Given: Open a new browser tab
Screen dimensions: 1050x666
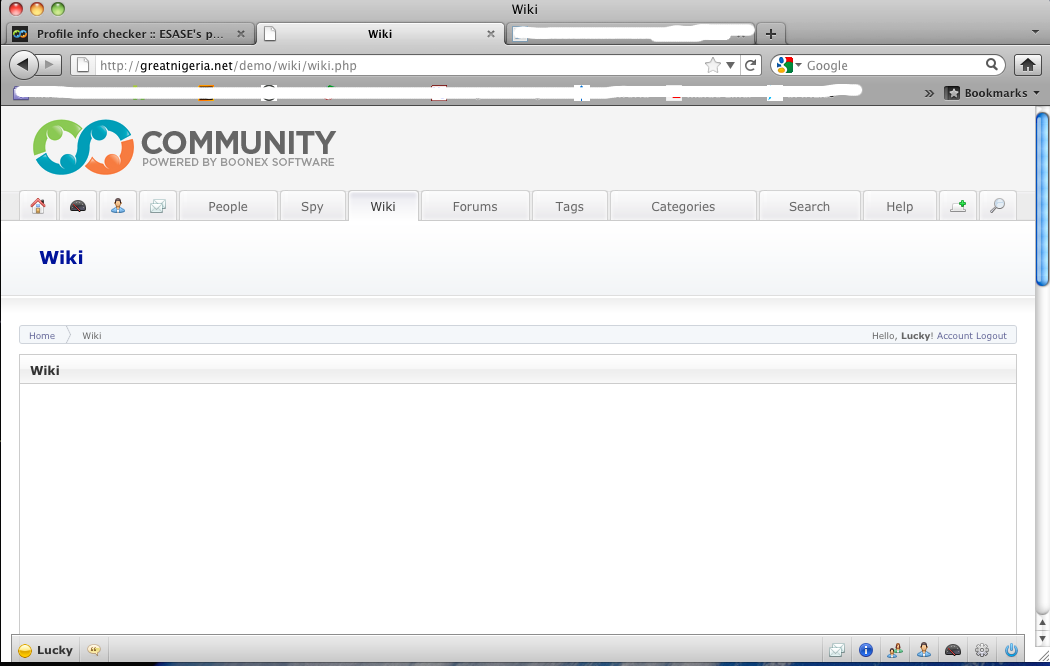Looking at the screenshot, I should click(771, 33).
